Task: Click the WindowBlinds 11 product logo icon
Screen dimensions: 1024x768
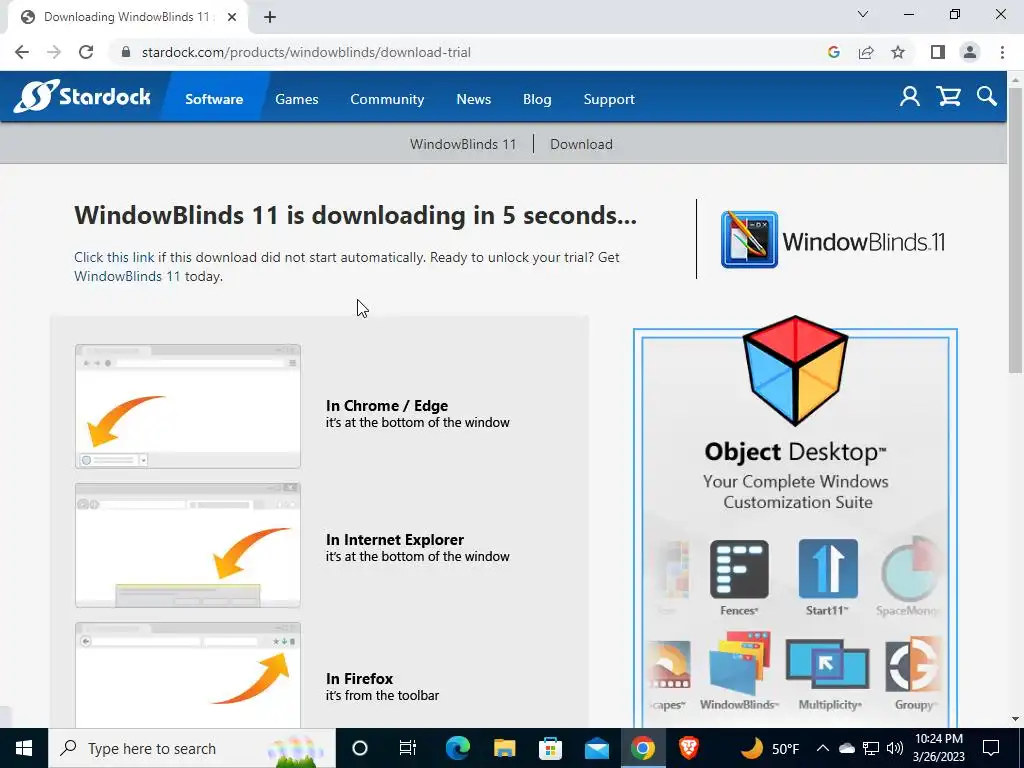Action: pyautogui.click(x=749, y=240)
